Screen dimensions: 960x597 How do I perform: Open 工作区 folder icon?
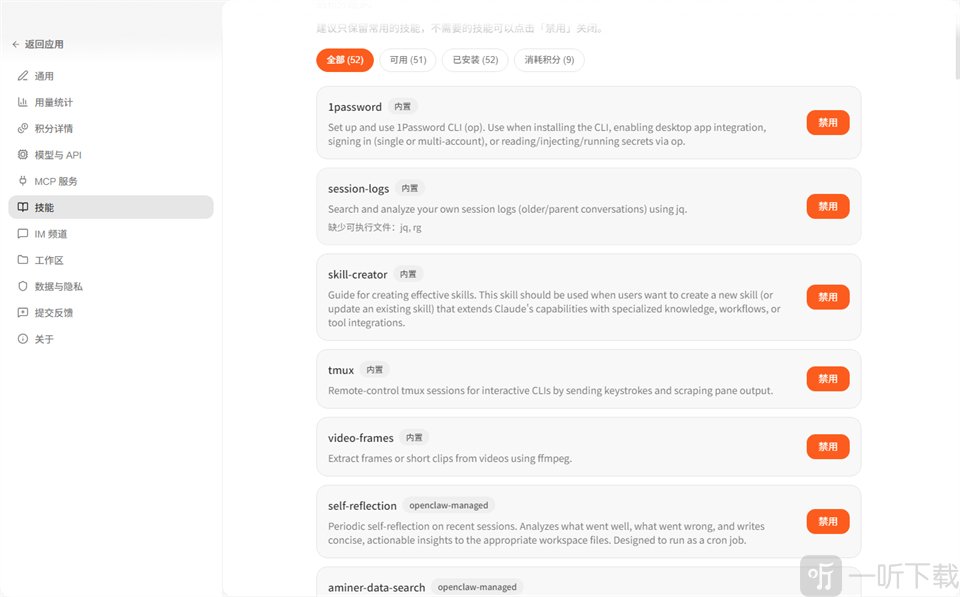(23, 260)
